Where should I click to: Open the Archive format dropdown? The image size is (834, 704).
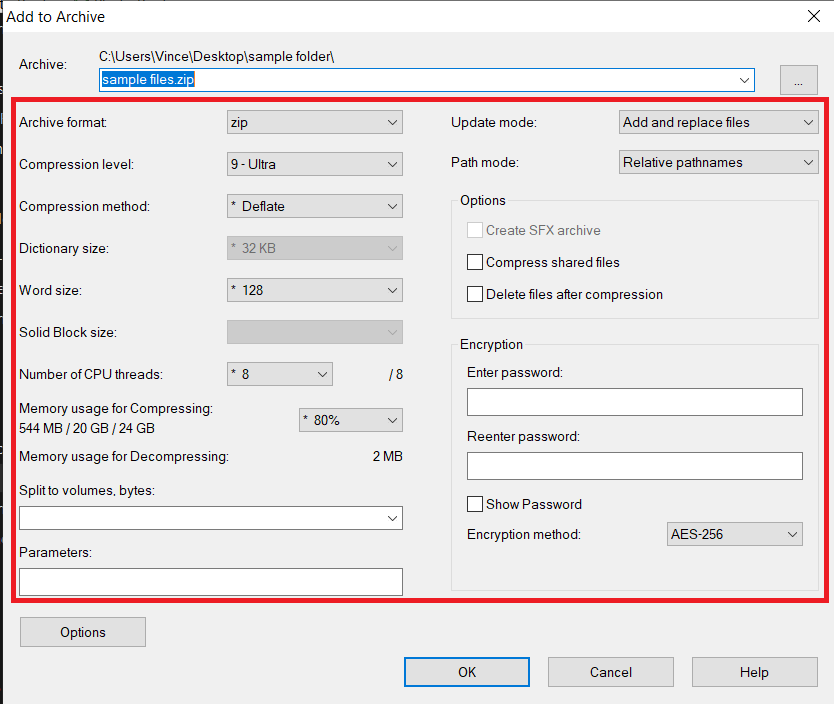tap(314, 121)
